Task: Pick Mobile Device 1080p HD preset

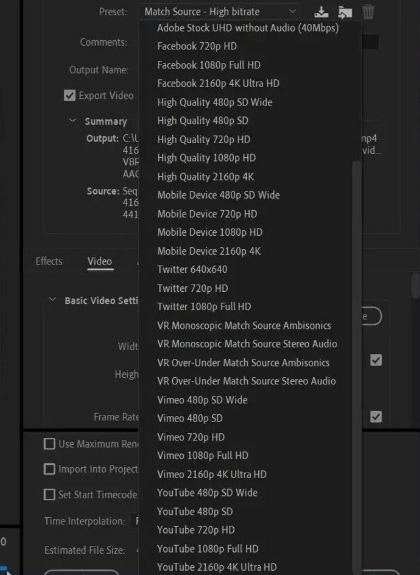Action: (210, 232)
